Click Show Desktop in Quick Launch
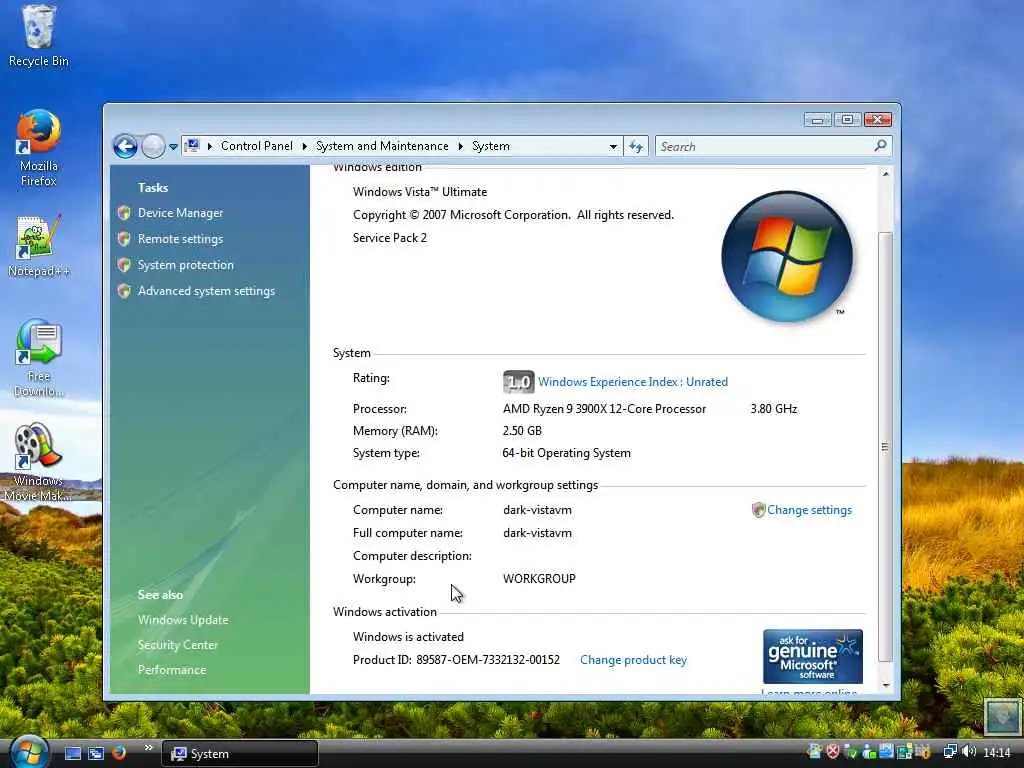1024x768 pixels. pos(73,754)
